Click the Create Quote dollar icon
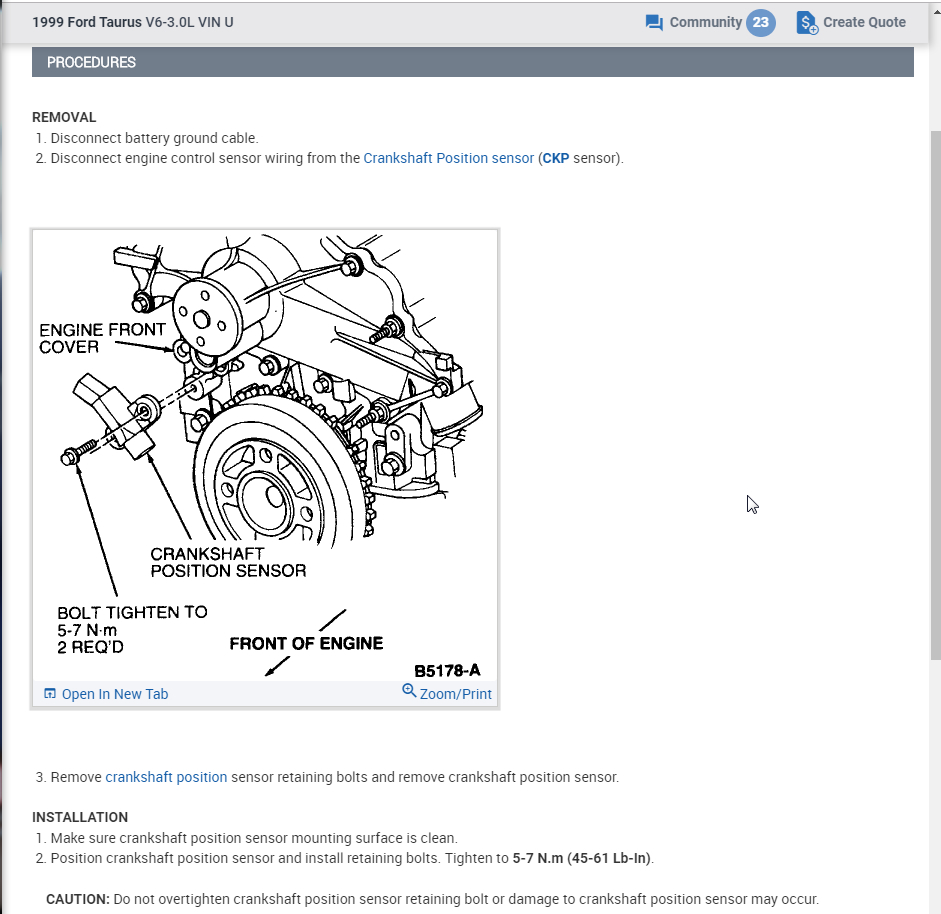The width and height of the screenshot is (941, 914). (807, 23)
